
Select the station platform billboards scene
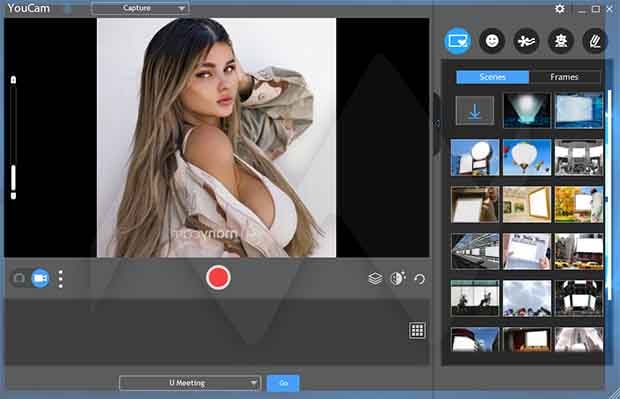pyautogui.click(x=475, y=252)
